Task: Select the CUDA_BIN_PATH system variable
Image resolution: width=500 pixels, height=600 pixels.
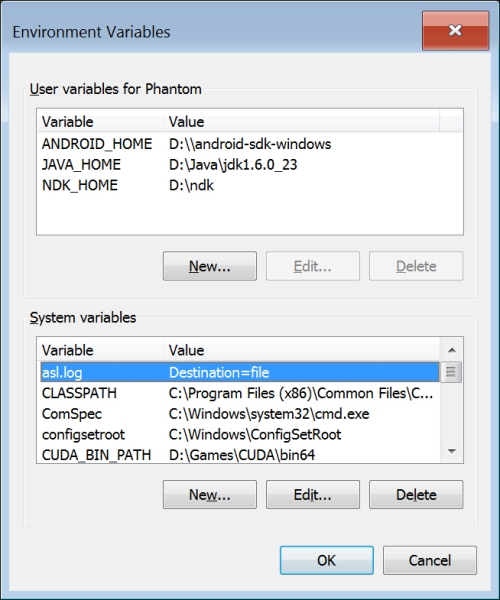Action: (x=239, y=455)
